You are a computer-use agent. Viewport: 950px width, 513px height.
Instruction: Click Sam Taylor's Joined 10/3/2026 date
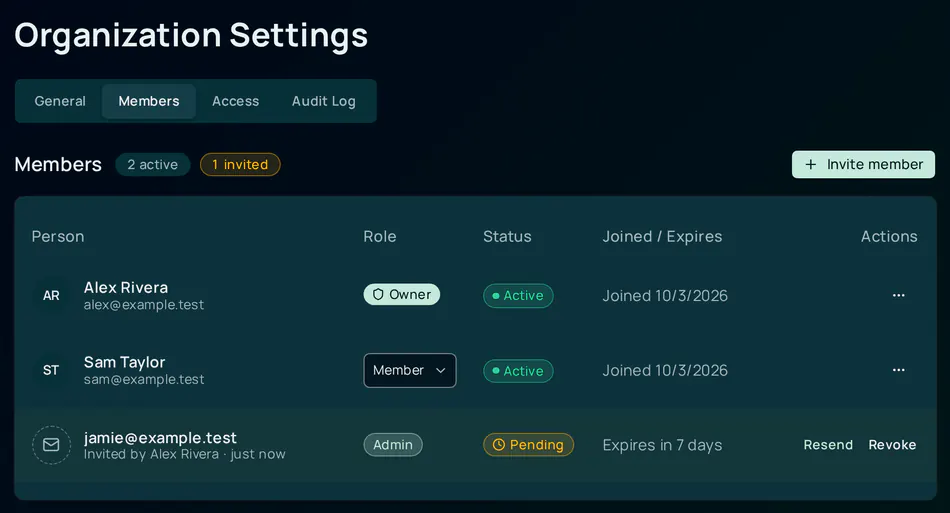point(665,370)
